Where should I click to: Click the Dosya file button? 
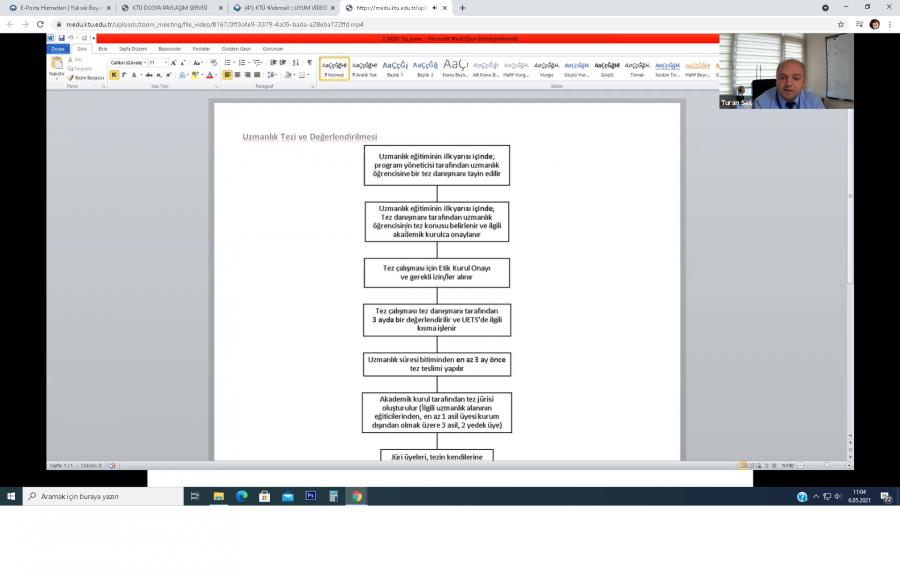pos(59,48)
